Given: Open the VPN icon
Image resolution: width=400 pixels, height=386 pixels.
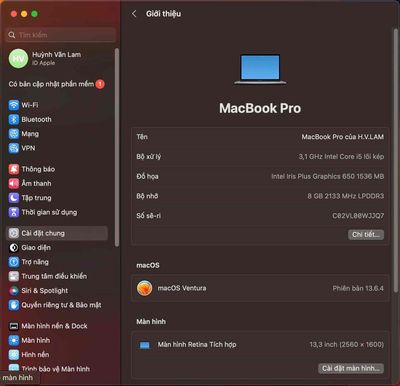Looking at the screenshot, I should click(x=14, y=148).
